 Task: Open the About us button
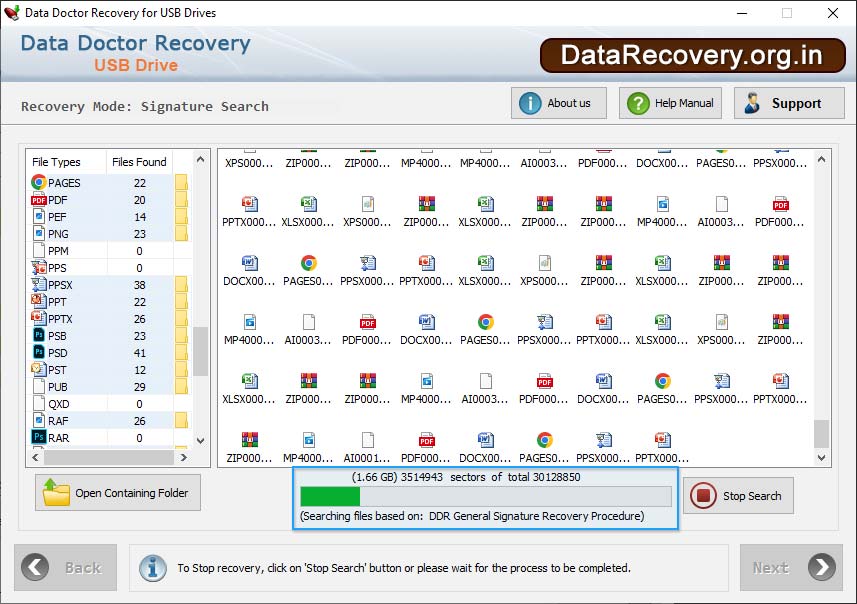click(559, 103)
